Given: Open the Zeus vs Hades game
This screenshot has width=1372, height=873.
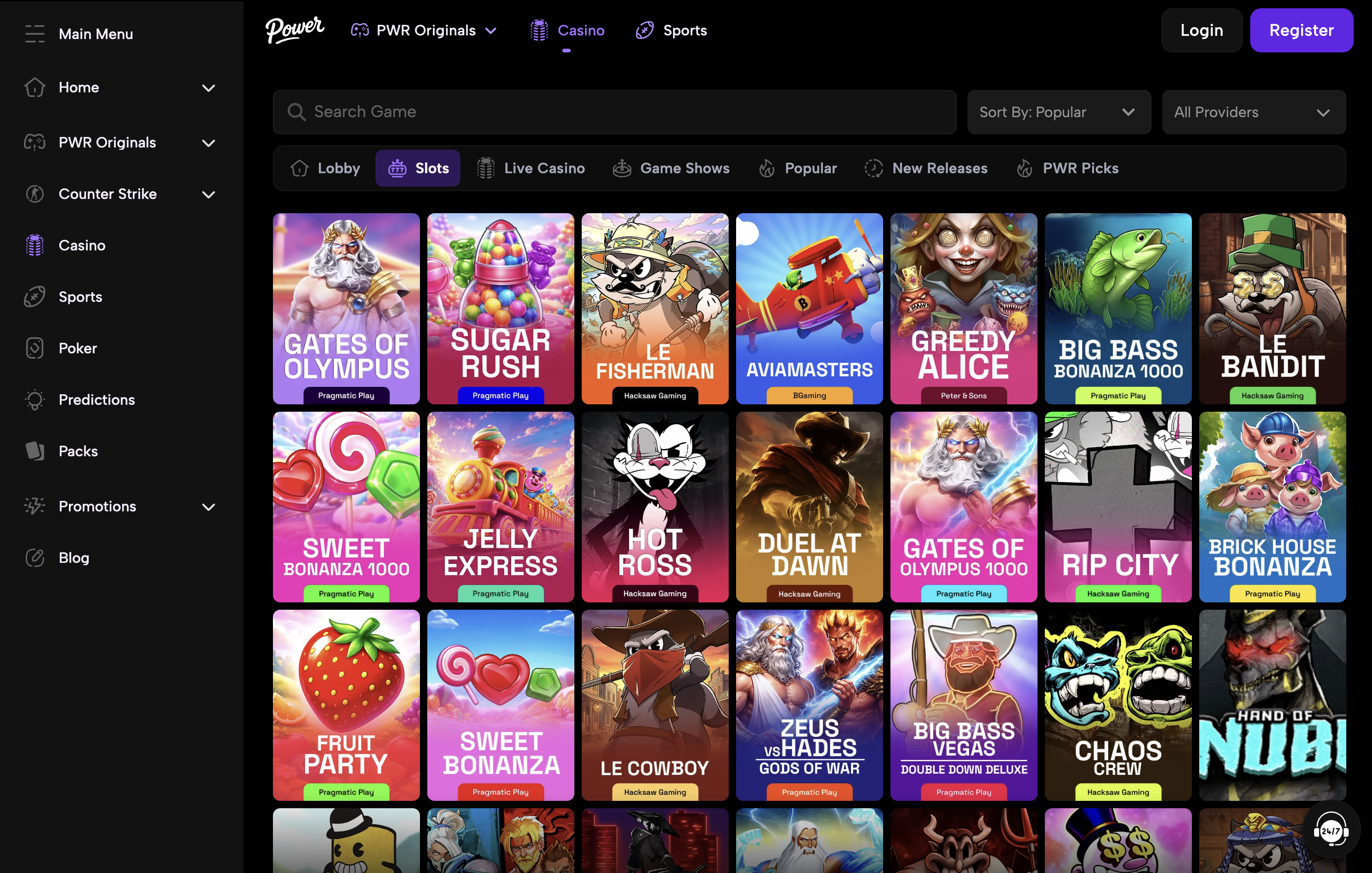Looking at the screenshot, I should pos(809,705).
